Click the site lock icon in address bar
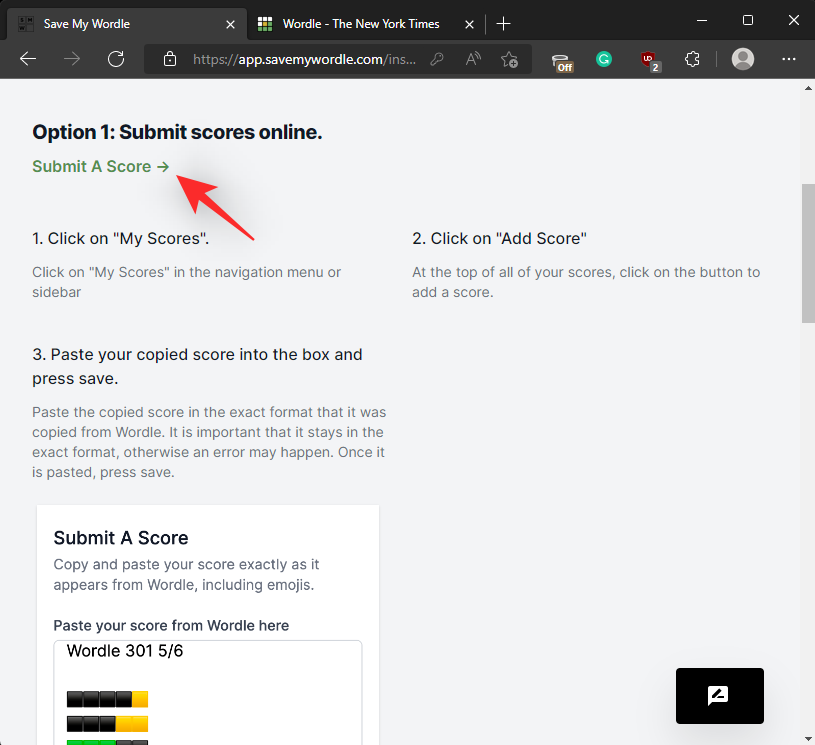Image resolution: width=815 pixels, height=745 pixels. (170, 60)
